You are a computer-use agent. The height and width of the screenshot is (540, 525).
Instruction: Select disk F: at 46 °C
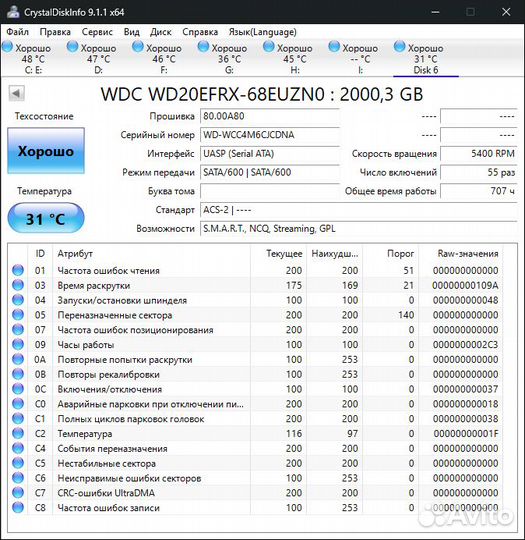click(x=158, y=59)
